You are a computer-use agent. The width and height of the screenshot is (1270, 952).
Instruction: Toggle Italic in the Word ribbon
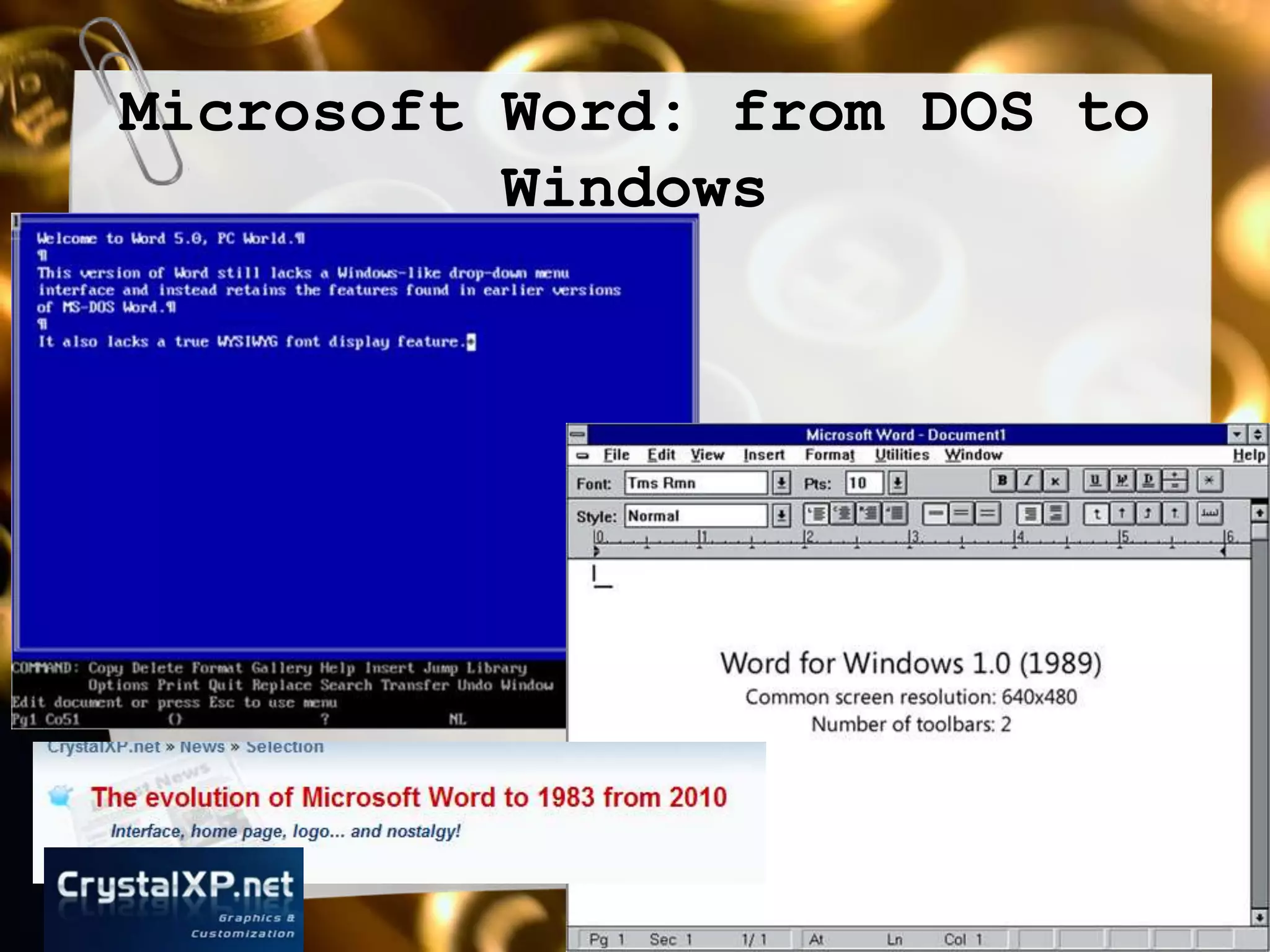[1029, 481]
